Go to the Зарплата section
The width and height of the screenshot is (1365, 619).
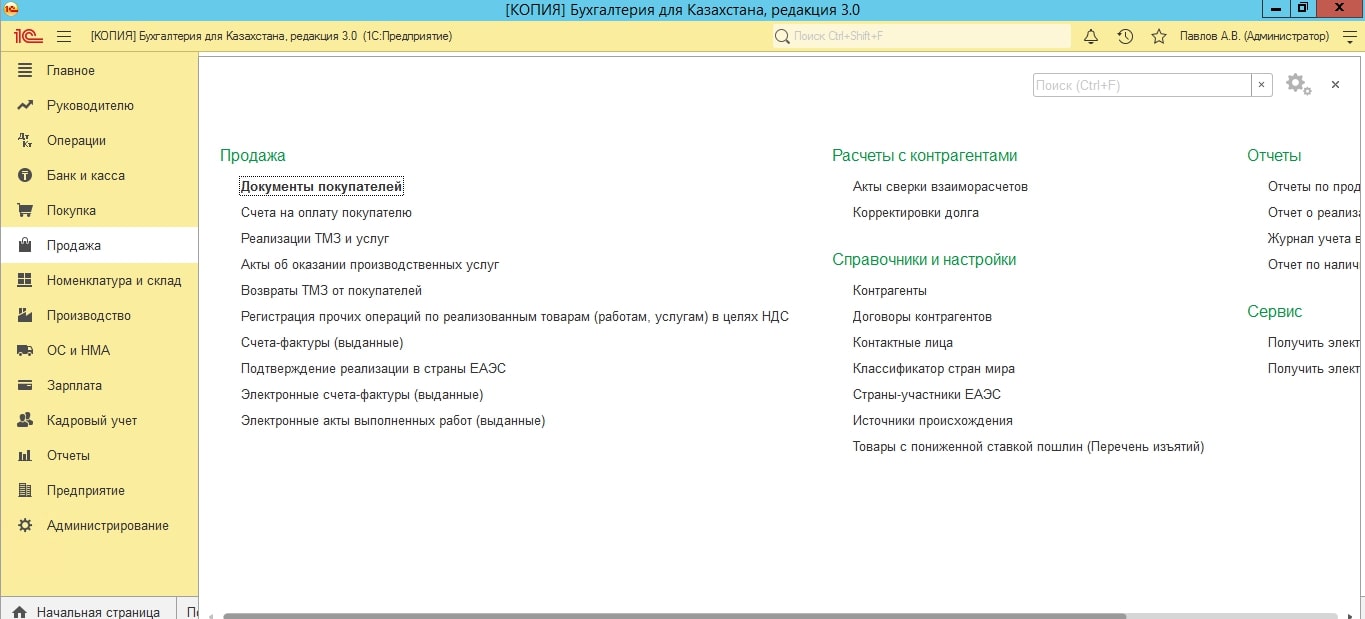74,385
